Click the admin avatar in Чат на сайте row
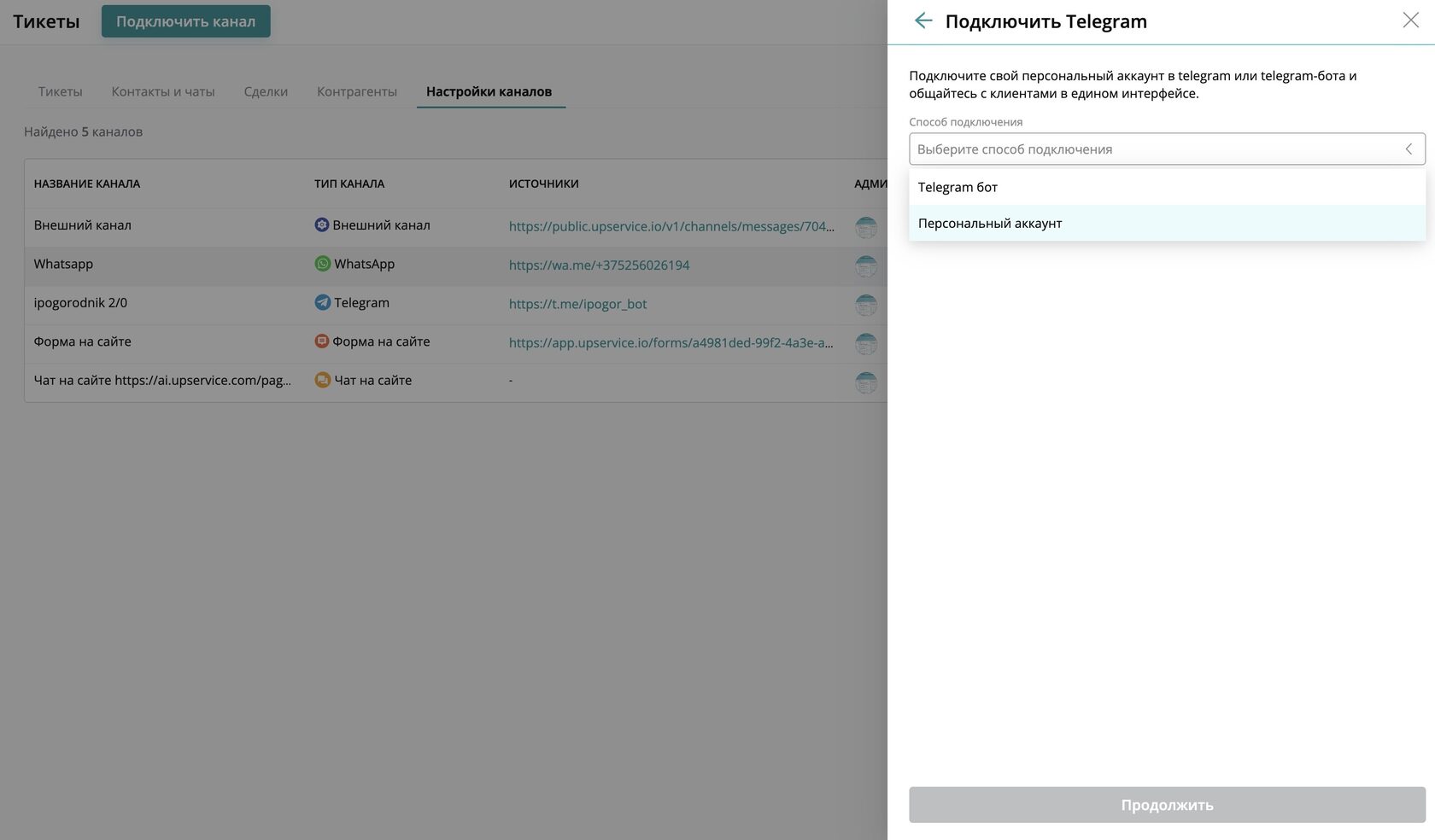 coord(866,382)
